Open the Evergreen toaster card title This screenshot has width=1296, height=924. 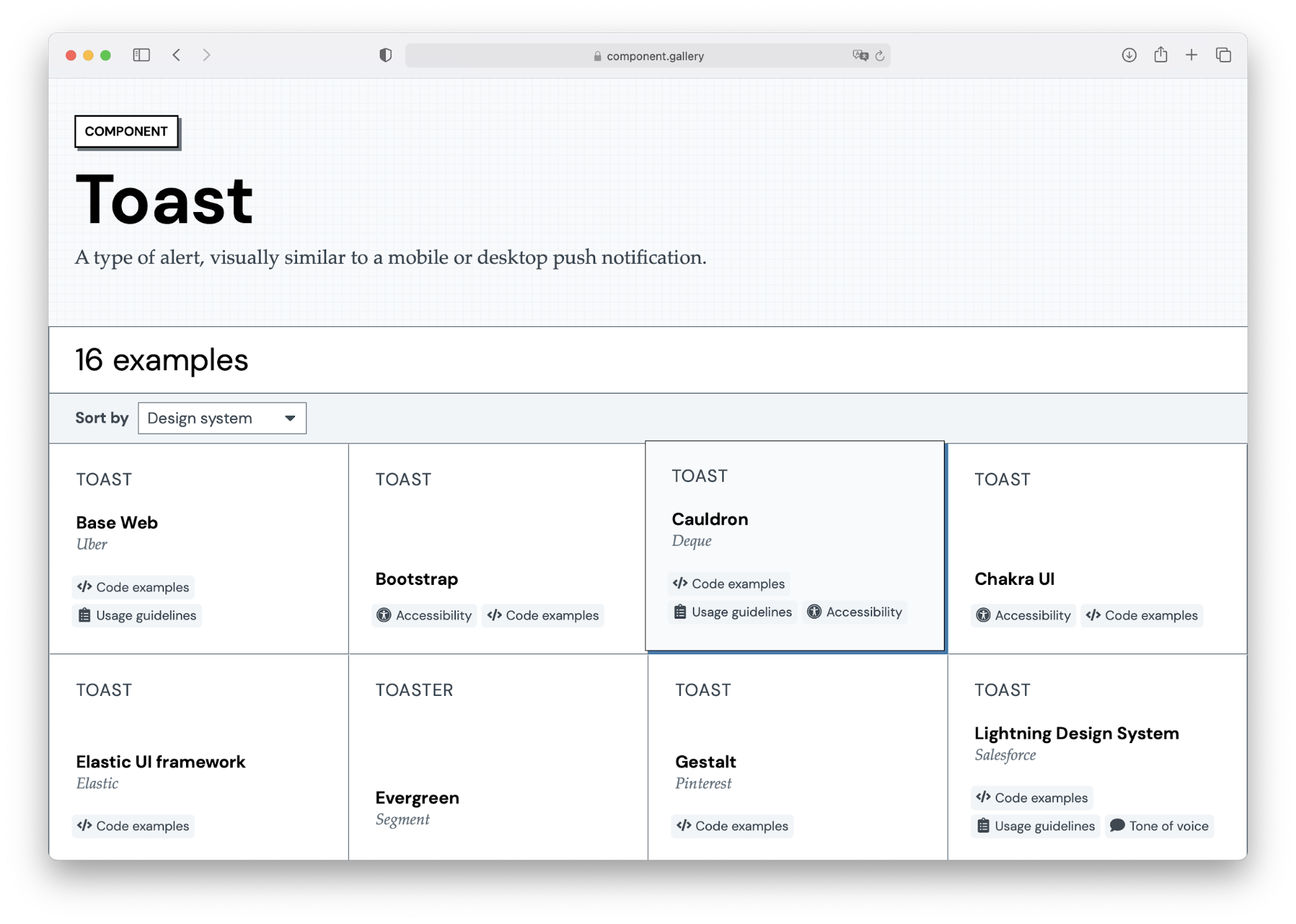click(417, 798)
